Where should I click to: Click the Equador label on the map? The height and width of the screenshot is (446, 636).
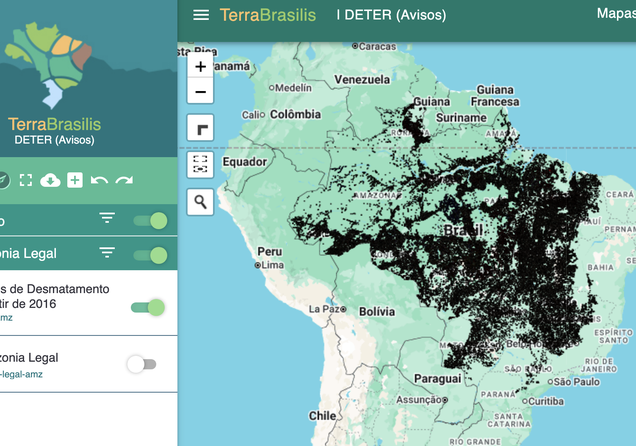tap(245, 162)
